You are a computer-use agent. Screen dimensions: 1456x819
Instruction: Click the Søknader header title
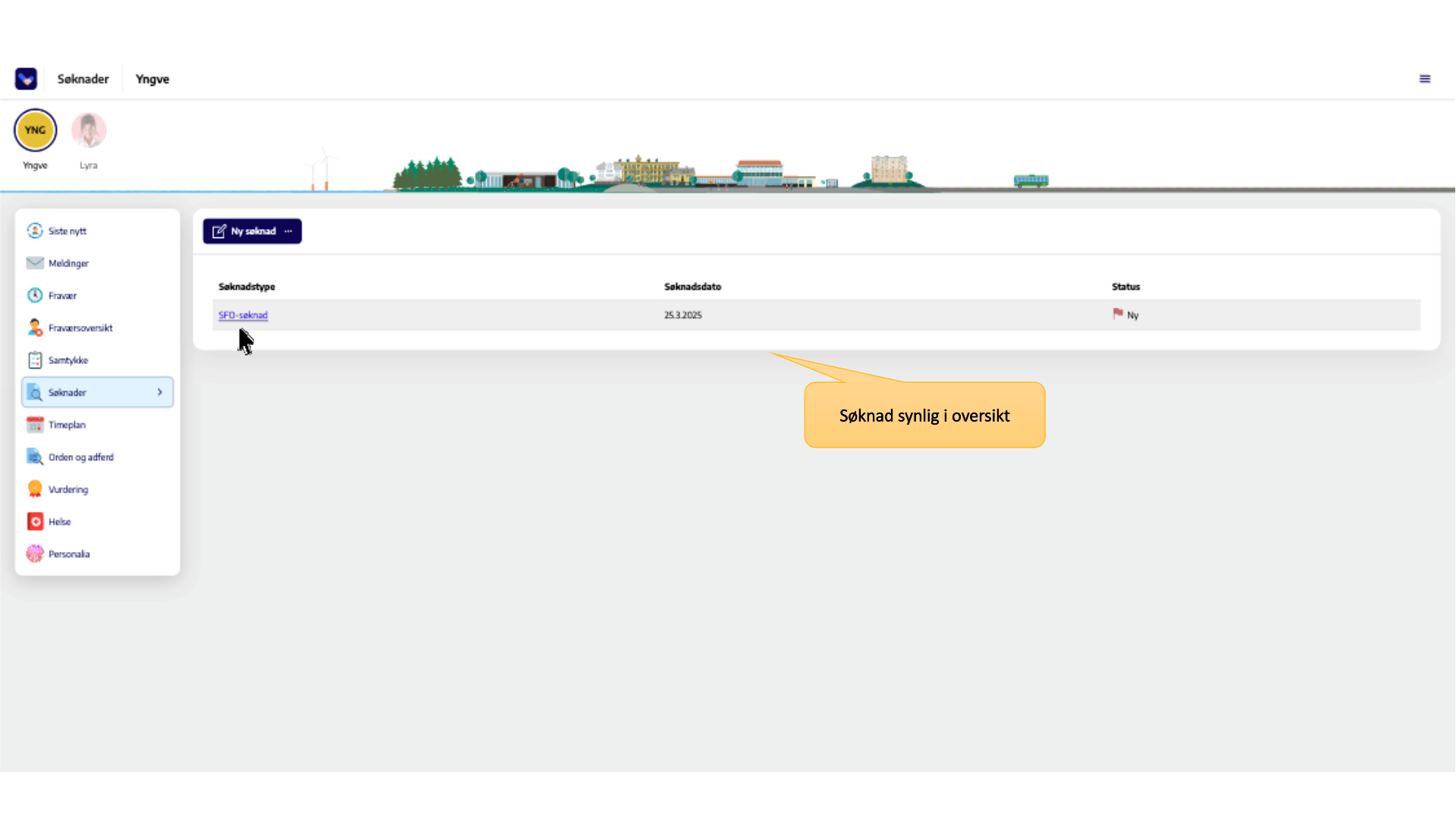(83, 79)
